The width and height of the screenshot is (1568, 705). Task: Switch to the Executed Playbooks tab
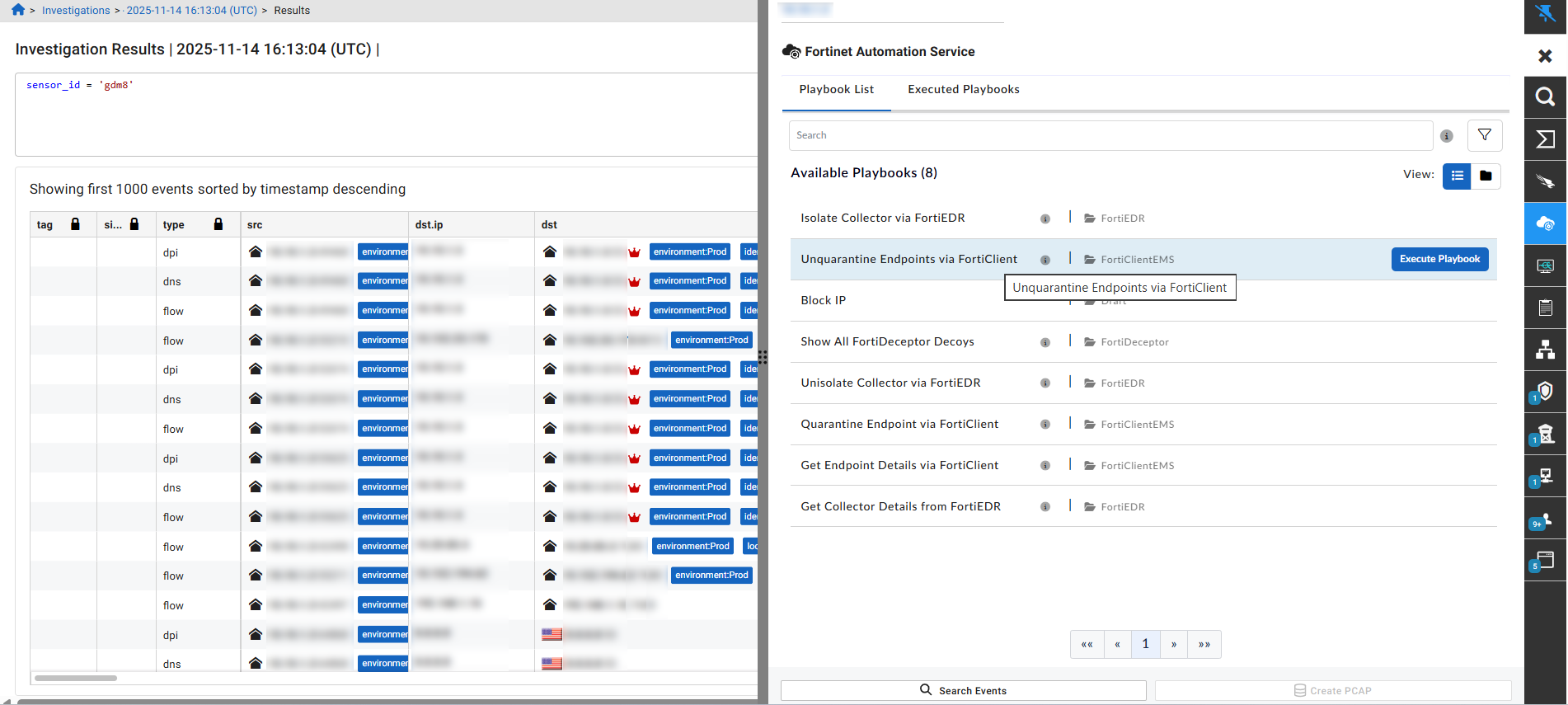point(964,90)
